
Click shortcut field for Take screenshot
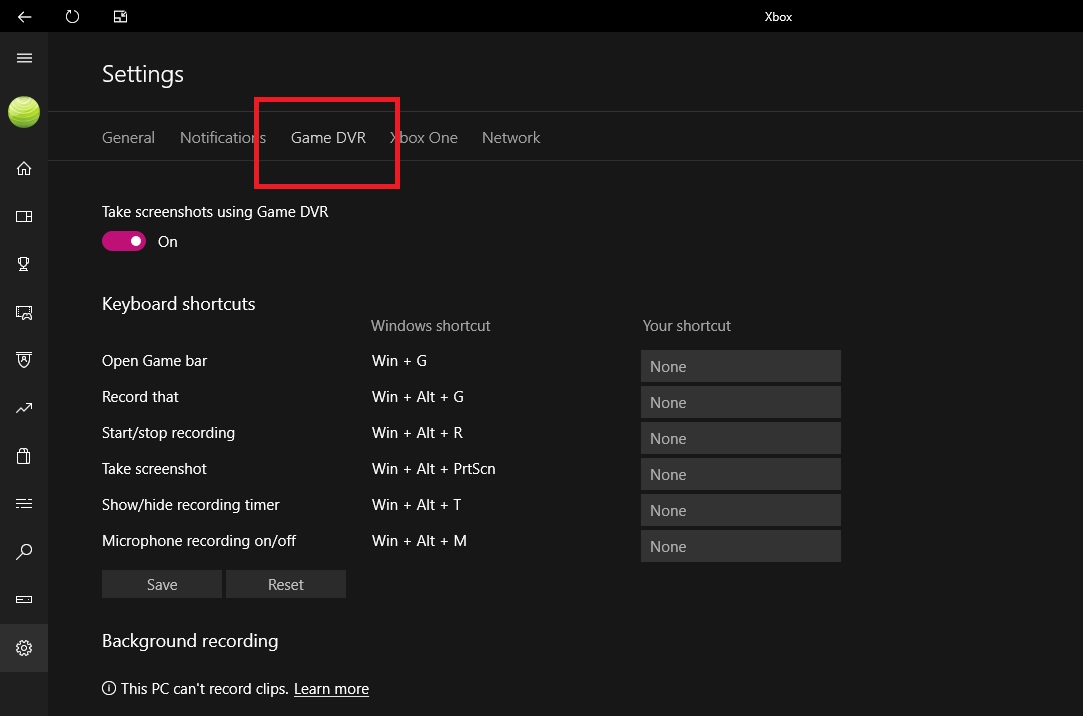[x=740, y=474]
